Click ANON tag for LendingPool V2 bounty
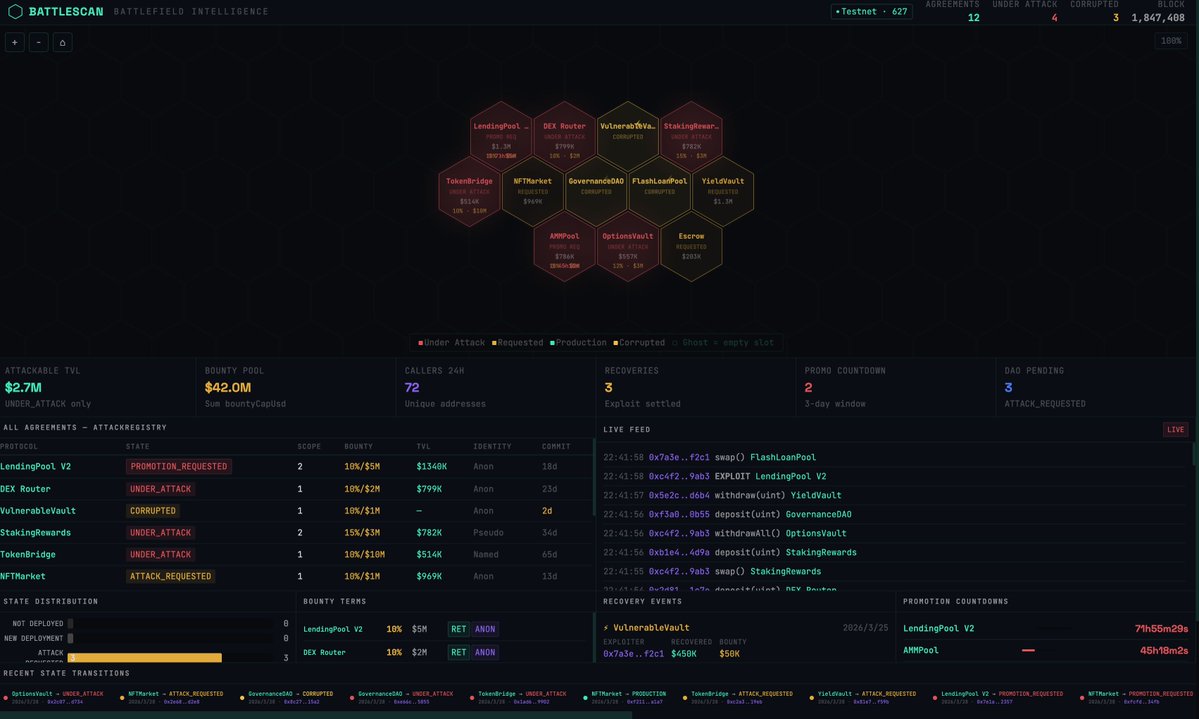The width and height of the screenshot is (1199, 719). point(485,630)
